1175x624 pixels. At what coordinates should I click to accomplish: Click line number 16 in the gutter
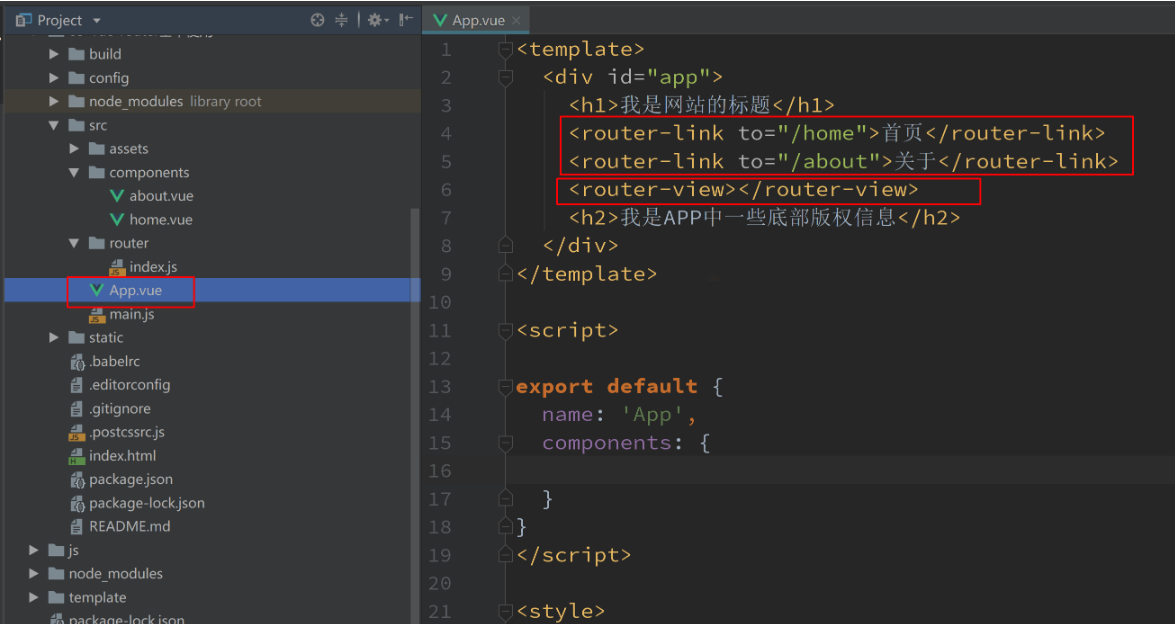440,470
